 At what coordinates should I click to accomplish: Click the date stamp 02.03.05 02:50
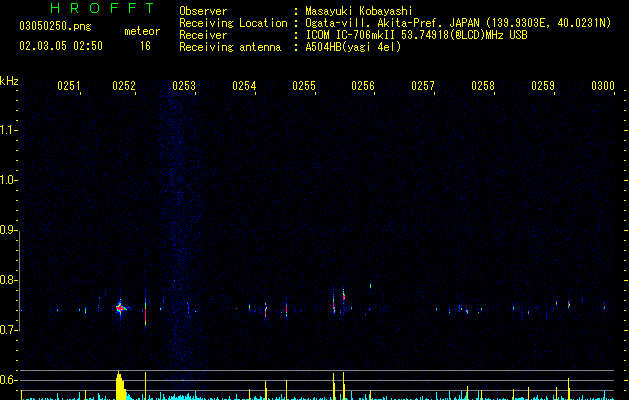(61, 46)
